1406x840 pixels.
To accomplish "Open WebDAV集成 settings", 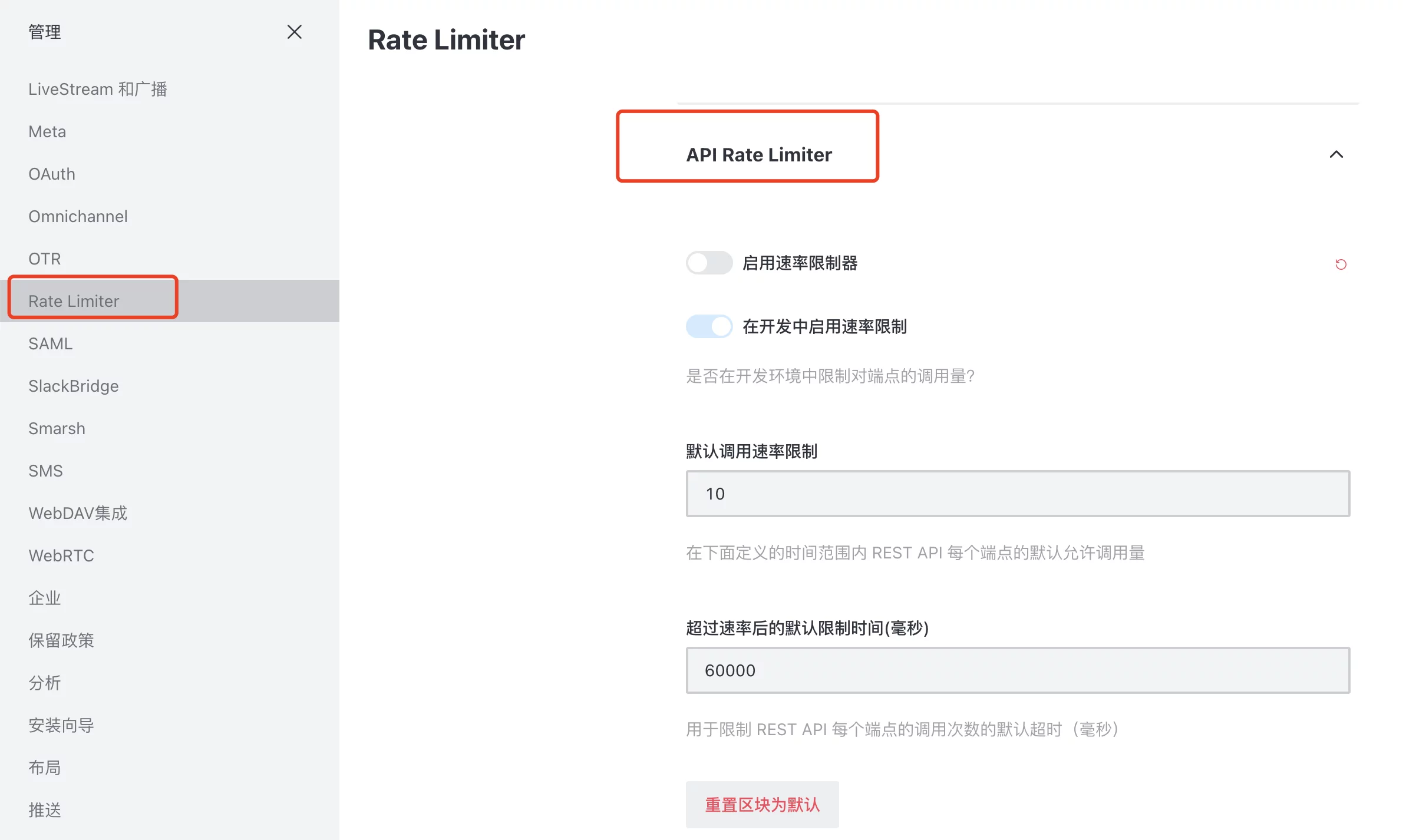I will pyautogui.click(x=78, y=513).
